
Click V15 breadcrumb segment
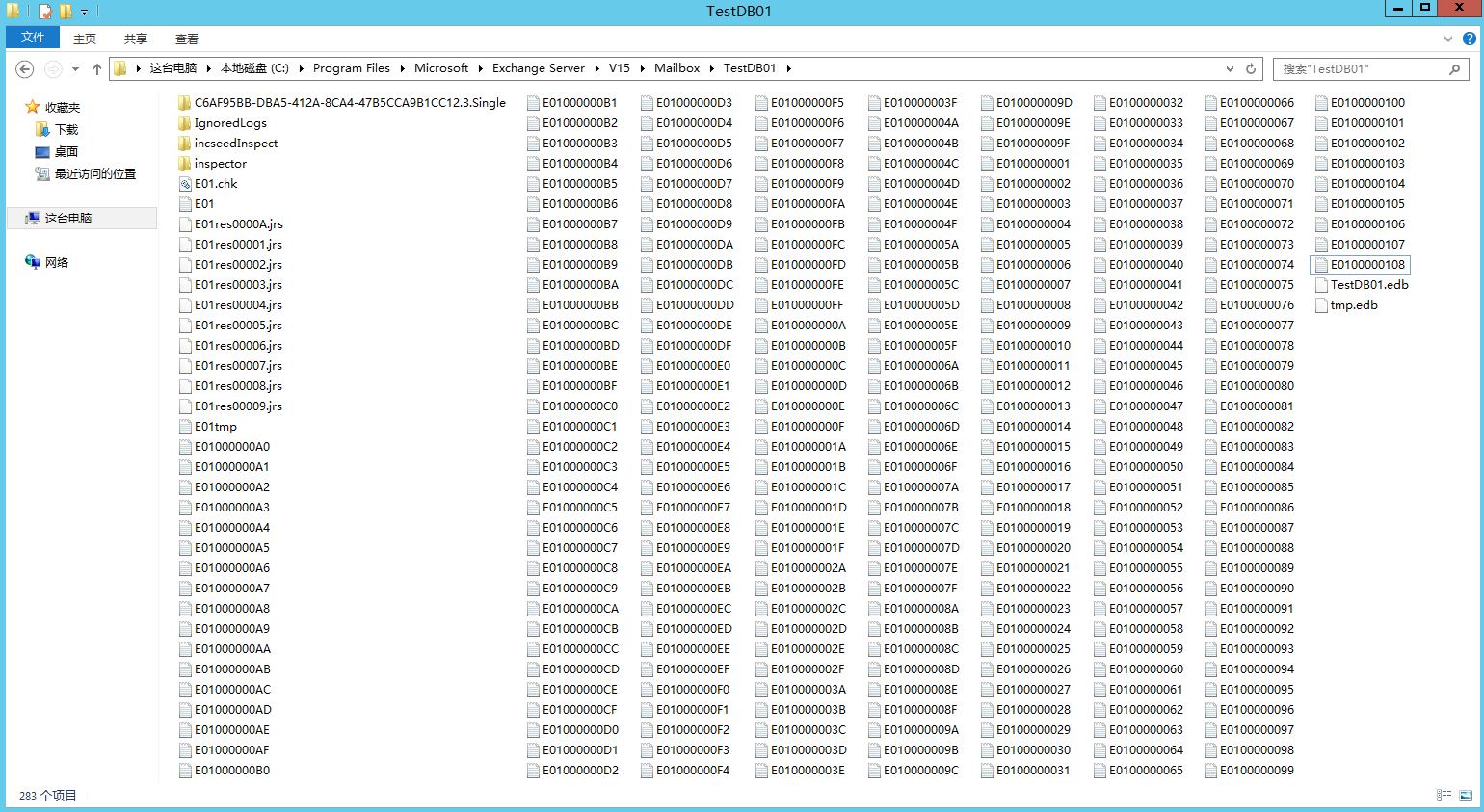(x=620, y=68)
